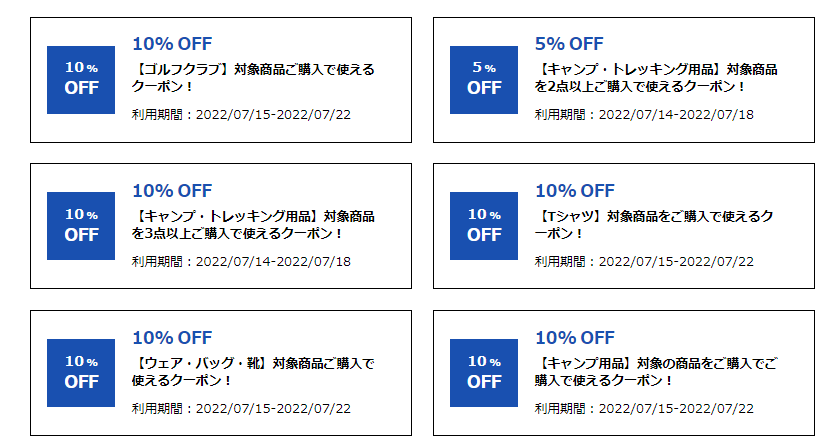Click the 10% OFF badge for Tシャツ coupon

click(484, 226)
